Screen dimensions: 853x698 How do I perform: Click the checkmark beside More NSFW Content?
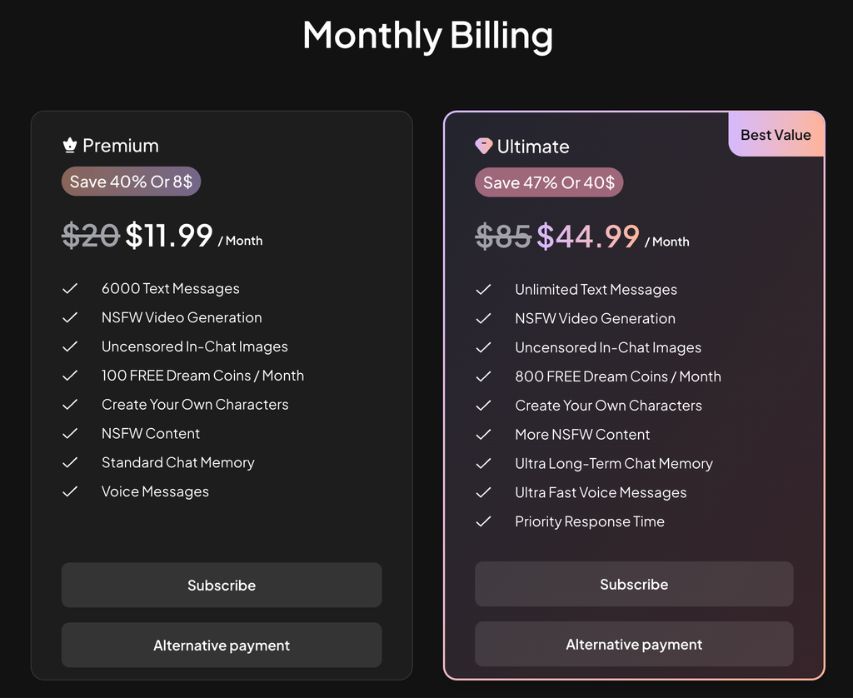click(x=483, y=434)
